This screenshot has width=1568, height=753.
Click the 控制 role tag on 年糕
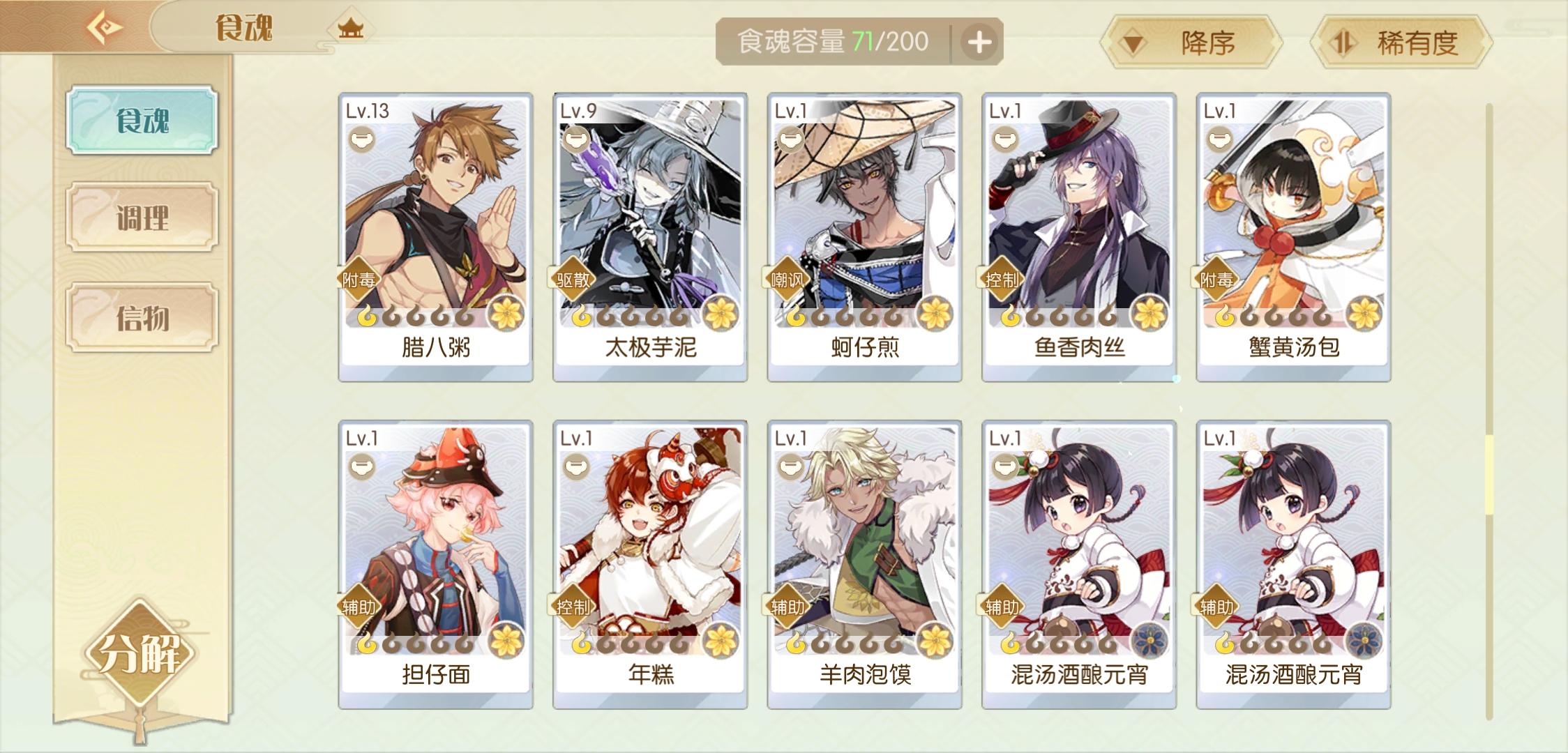[x=573, y=607]
